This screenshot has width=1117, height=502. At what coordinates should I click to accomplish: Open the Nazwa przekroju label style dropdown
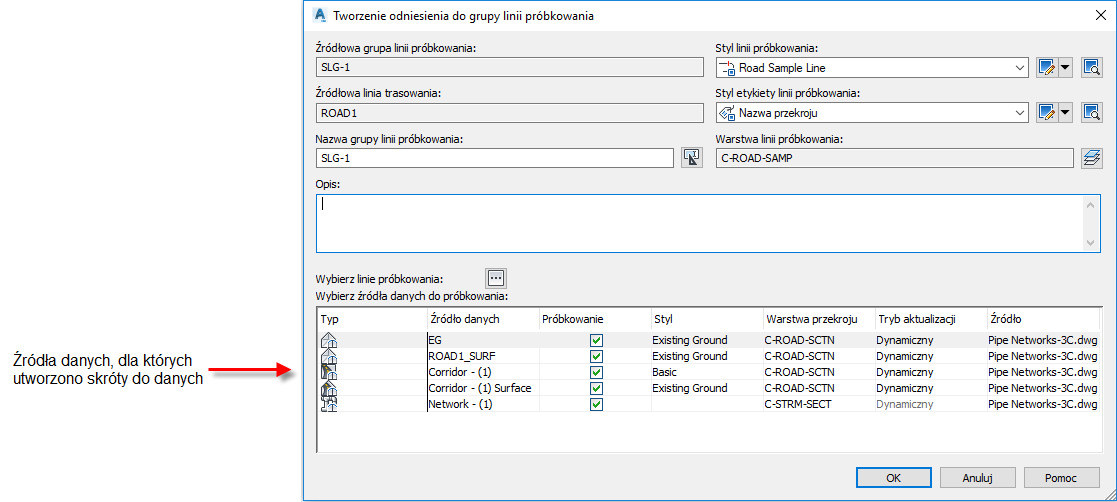(x=1019, y=113)
